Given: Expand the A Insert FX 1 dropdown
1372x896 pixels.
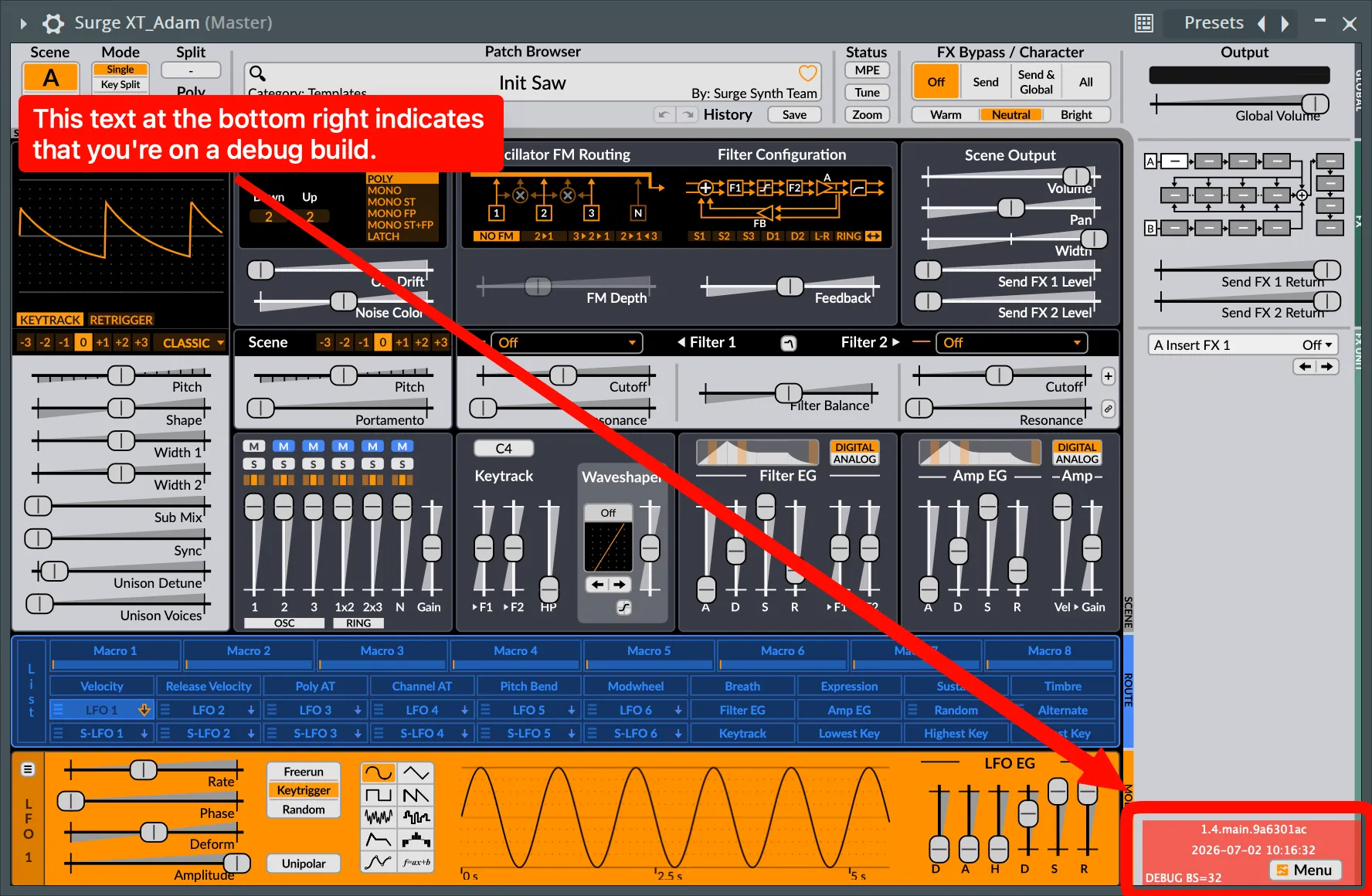Looking at the screenshot, I should click(1242, 345).
